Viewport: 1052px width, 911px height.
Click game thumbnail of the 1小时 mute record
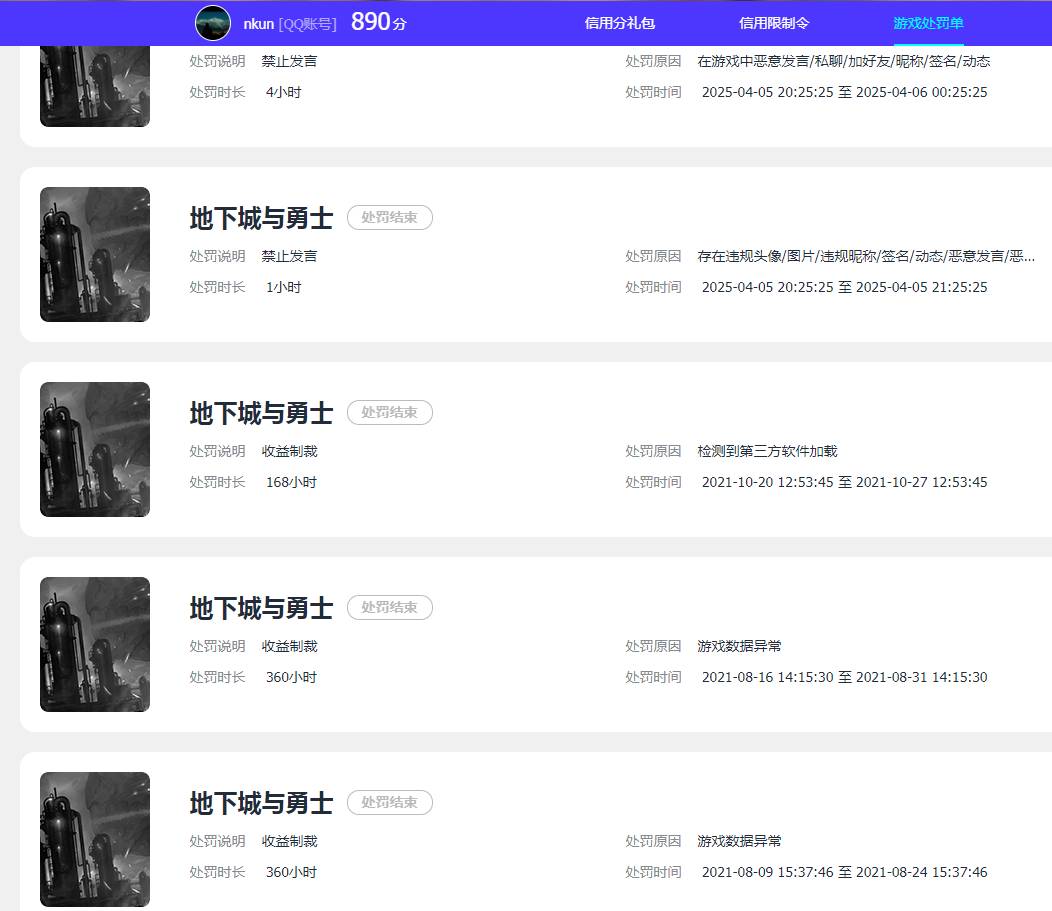click(95, 254)
